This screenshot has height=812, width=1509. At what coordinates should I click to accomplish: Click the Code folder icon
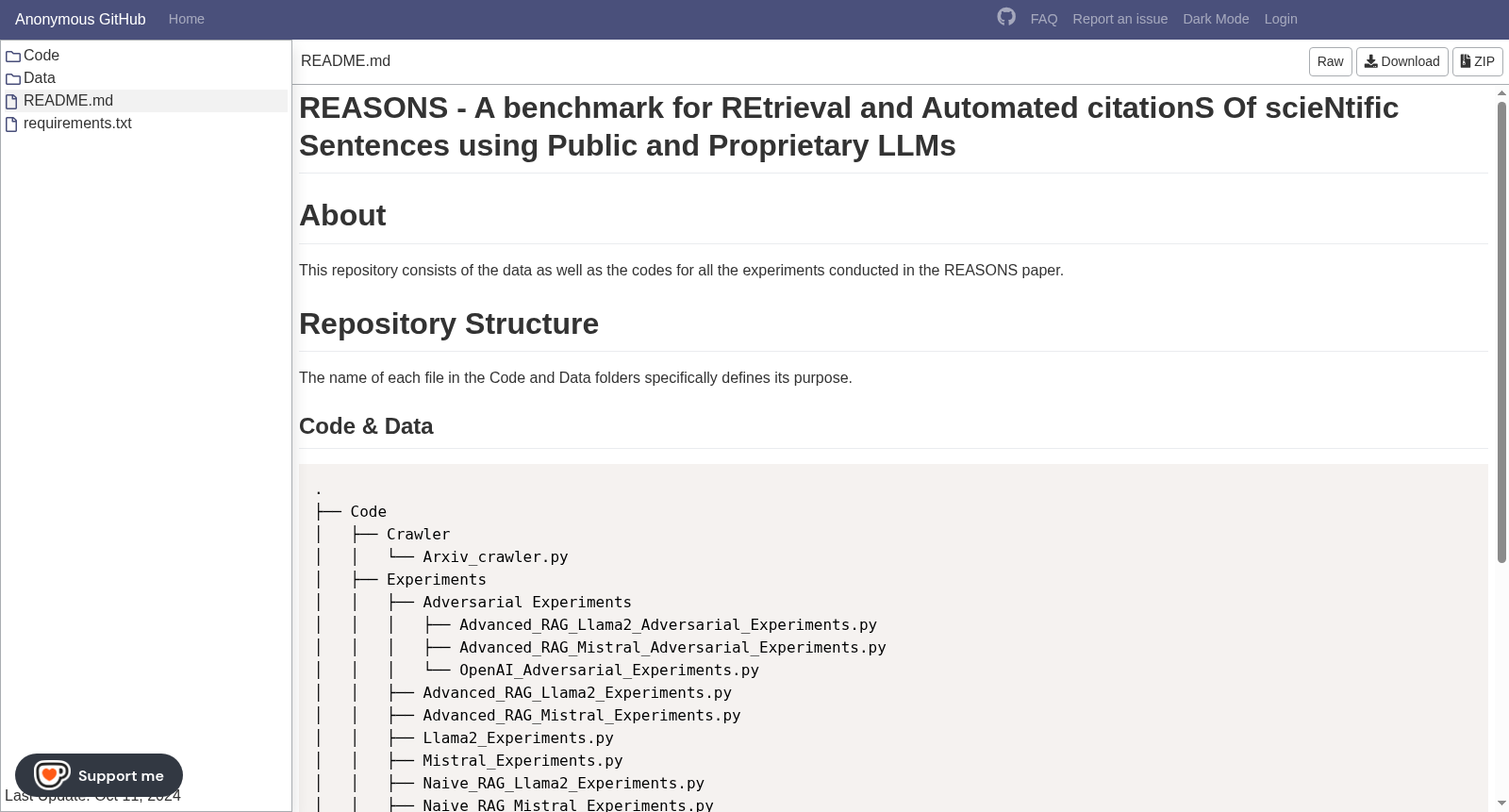tap(13, 57)
